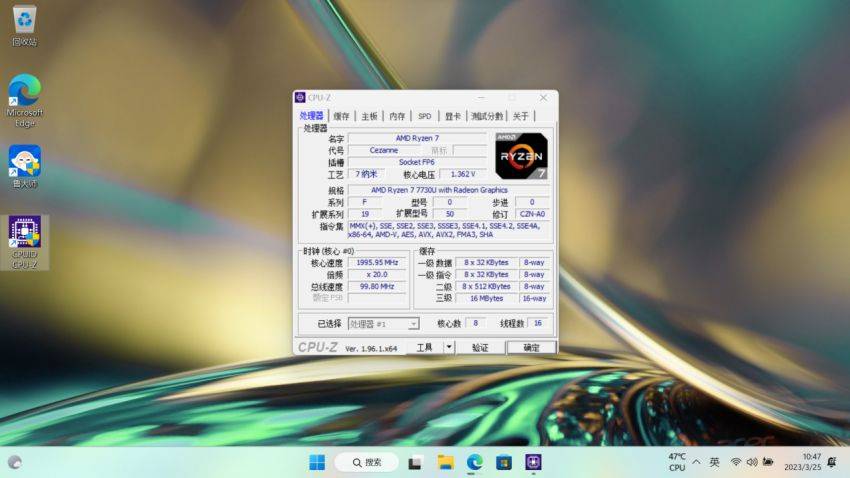The width and height of the screenshot is (850, 478).
Task: Open Microsoft Store from the taskbar
Action: [x=504, y=462]
